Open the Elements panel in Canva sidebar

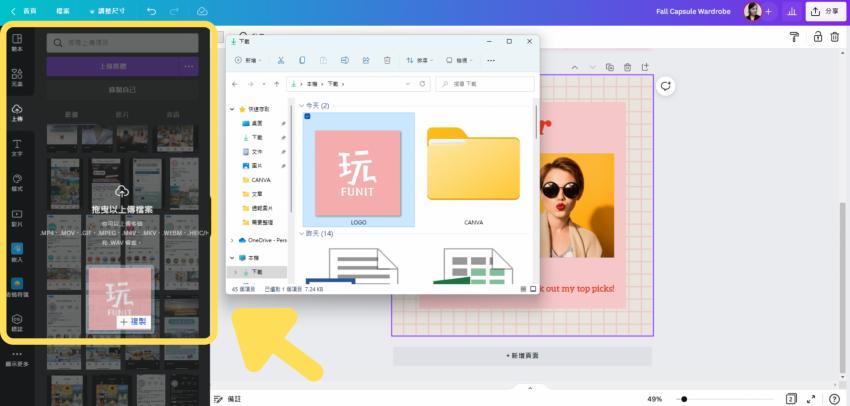(x=17, y=78)
